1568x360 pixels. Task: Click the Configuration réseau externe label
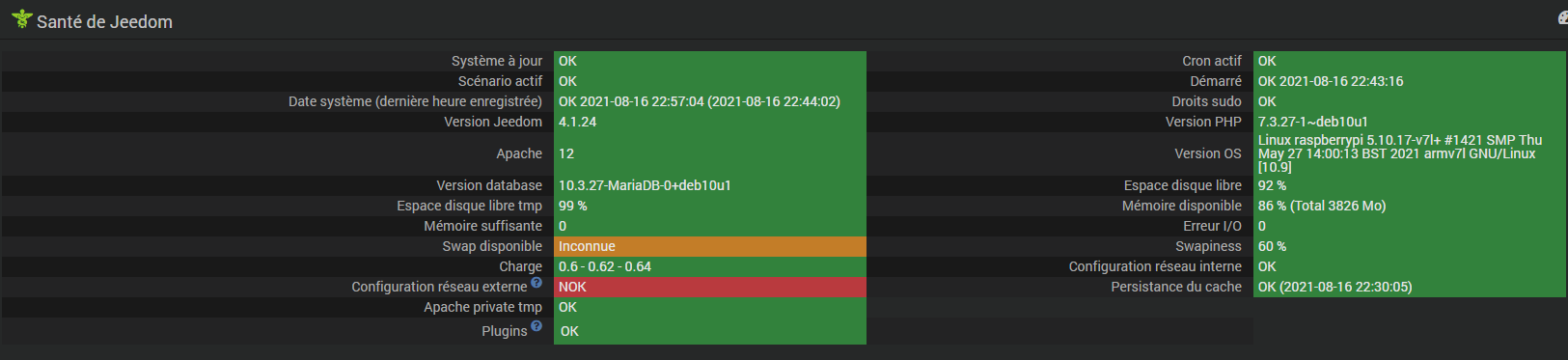(439, 287)
